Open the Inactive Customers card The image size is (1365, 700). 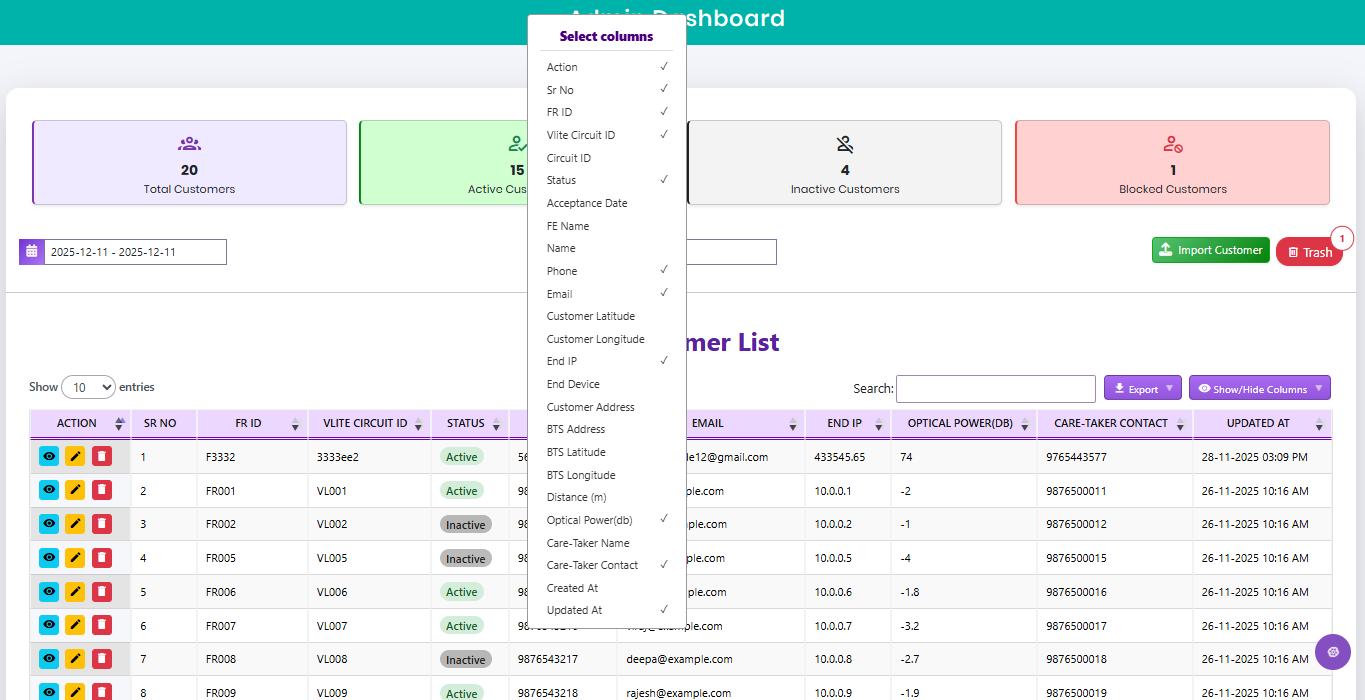coord(845,163)
